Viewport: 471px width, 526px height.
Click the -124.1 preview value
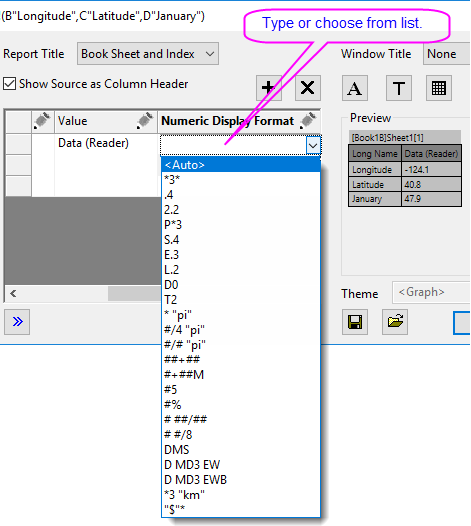431,170
